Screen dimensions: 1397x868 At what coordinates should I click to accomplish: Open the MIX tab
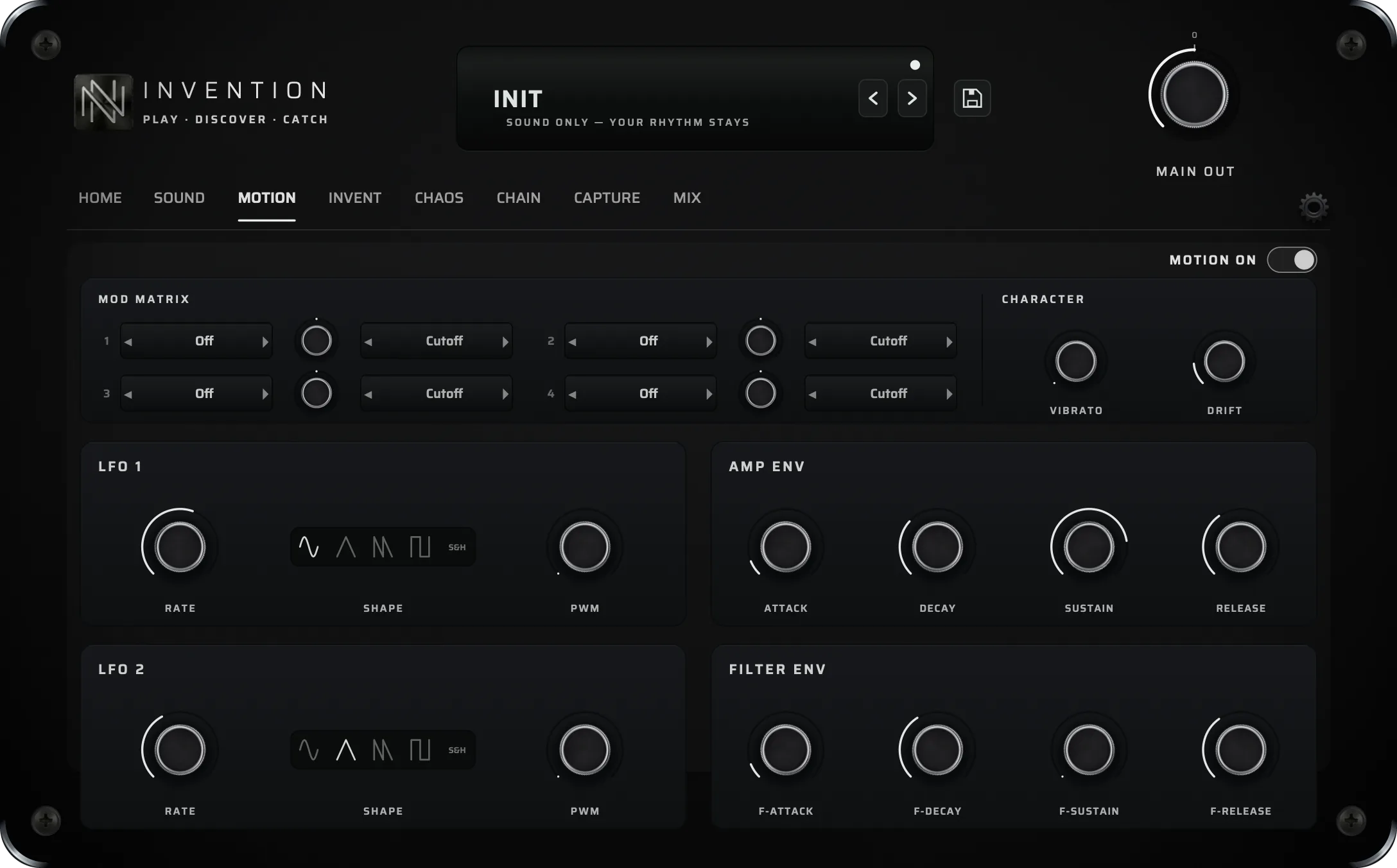coord(687,198)
